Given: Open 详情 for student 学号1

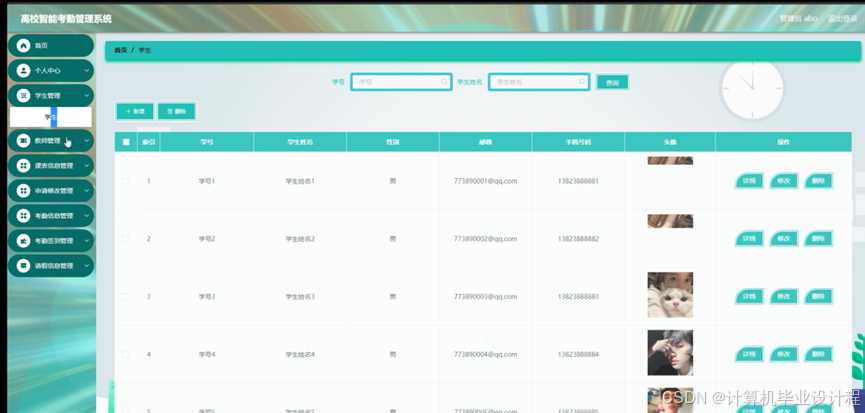Looking at the screenshot, I should tap(749, 181).
